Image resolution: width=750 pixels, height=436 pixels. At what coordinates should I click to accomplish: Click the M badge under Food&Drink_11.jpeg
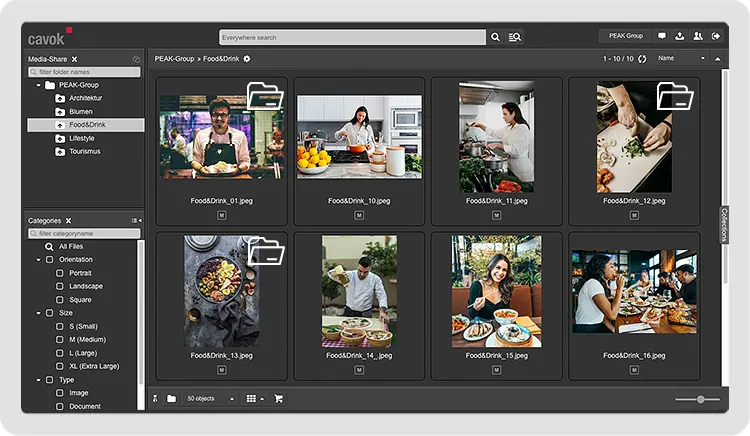[x=496, y=216]
